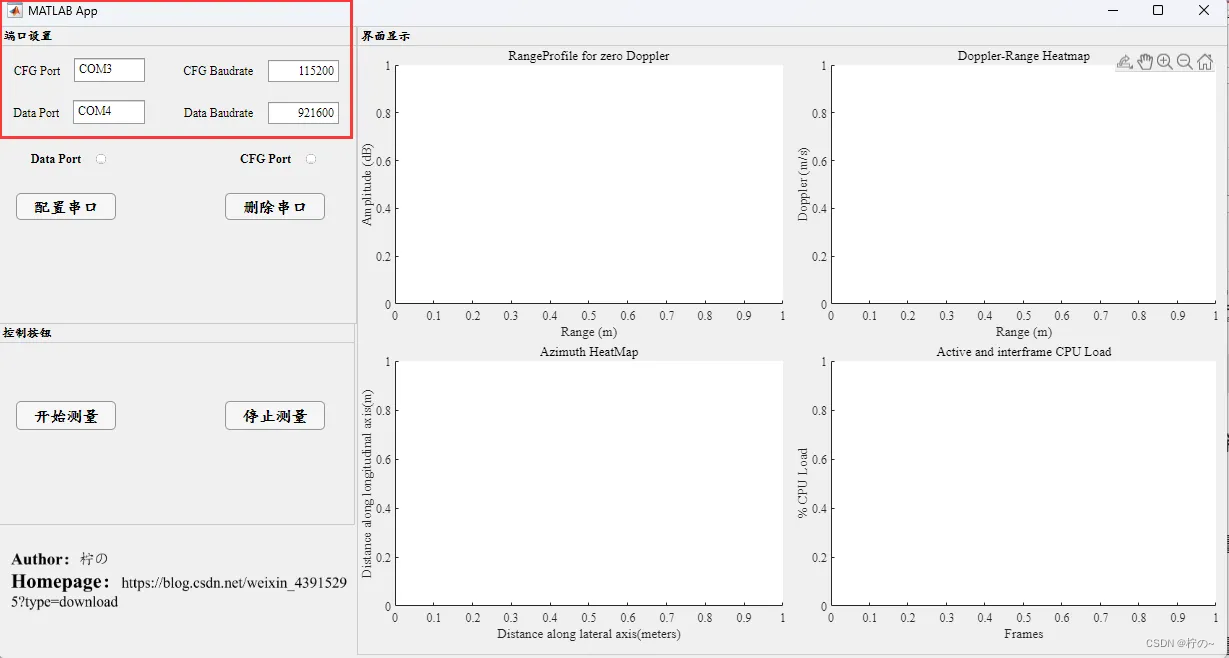Restore view with the home icon
This screenshot has height=658, width=1229.
[1205, 62]
